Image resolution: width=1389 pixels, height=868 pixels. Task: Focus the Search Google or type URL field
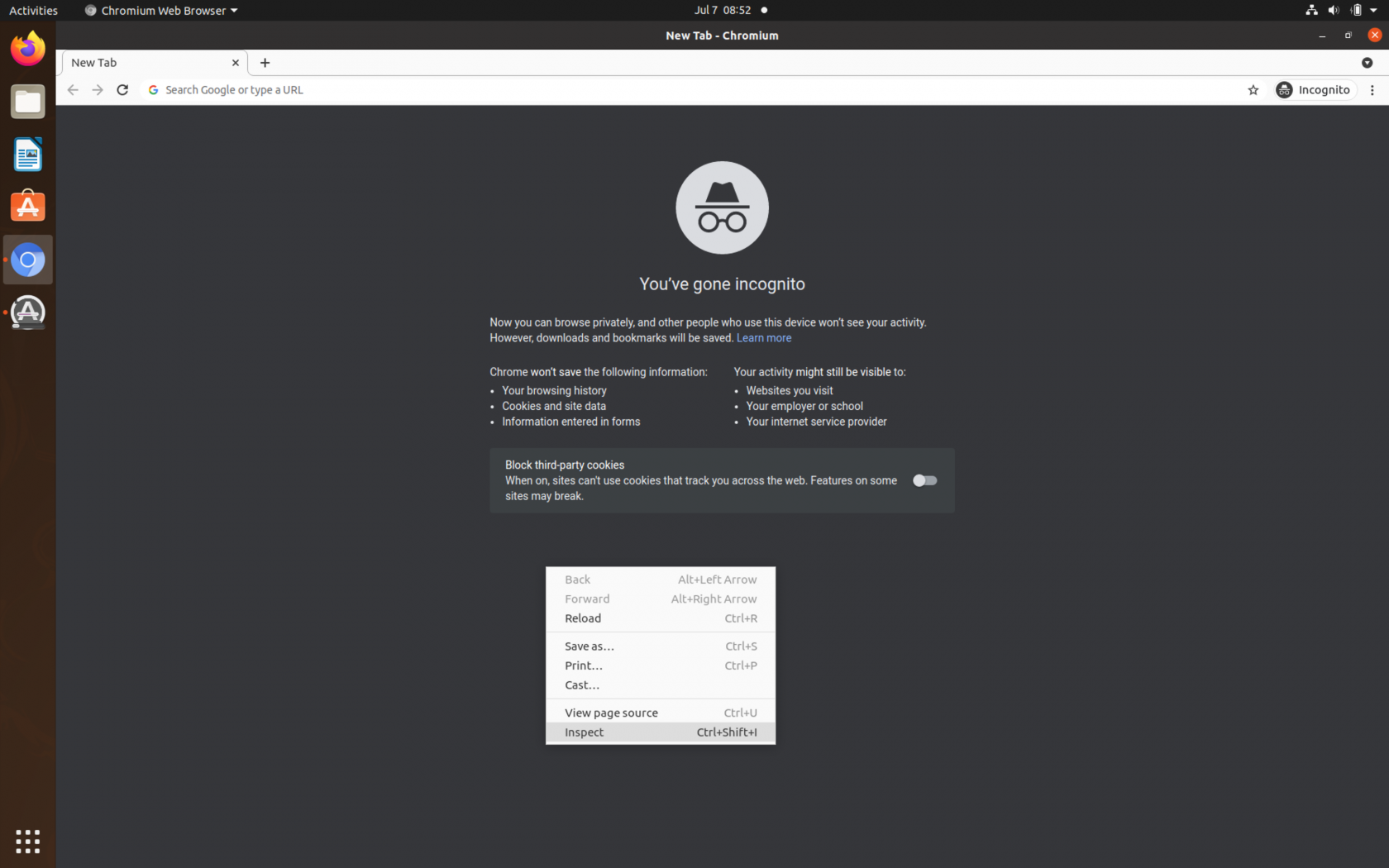[x=694, y=90]
